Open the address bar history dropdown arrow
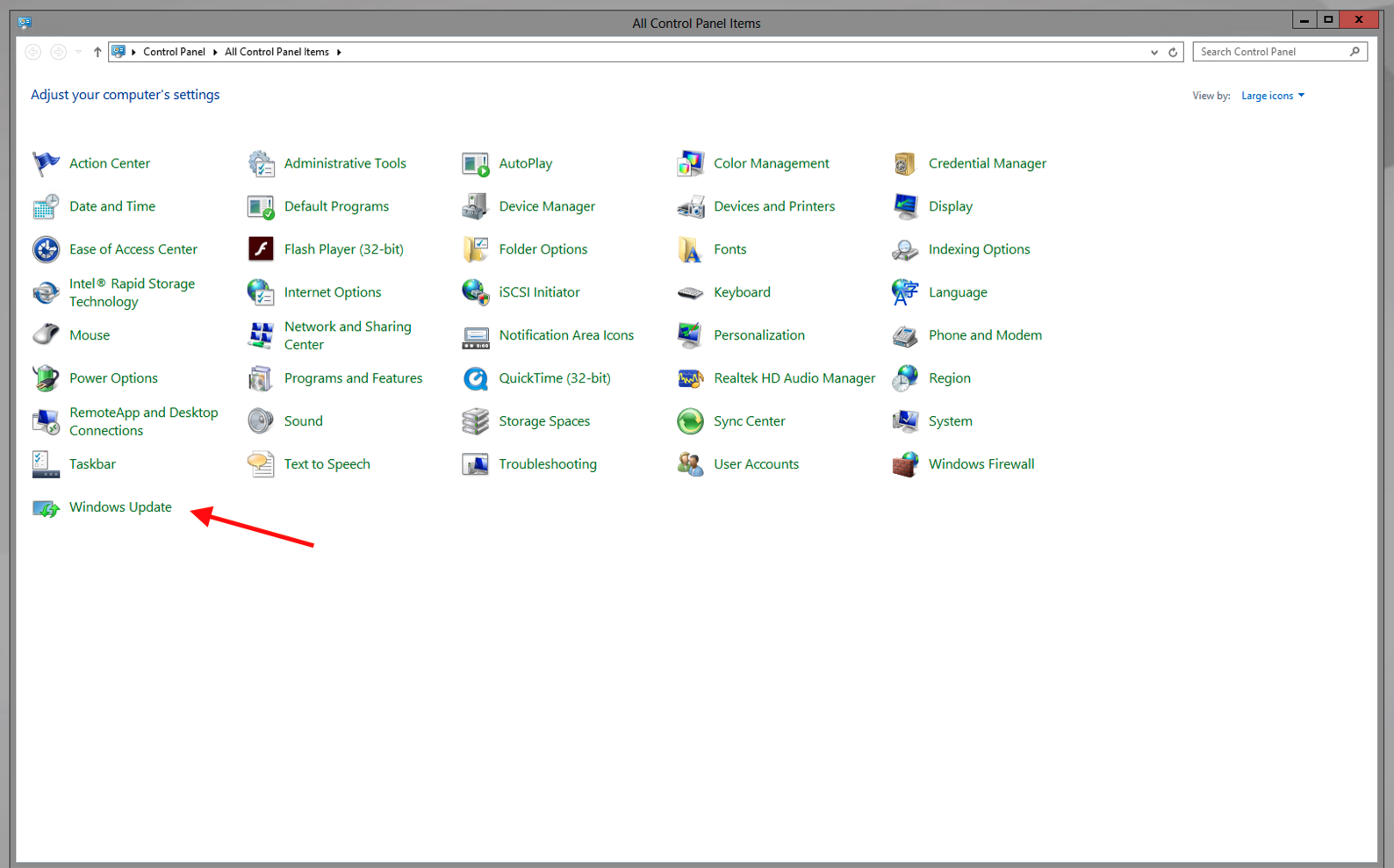 1153,53
